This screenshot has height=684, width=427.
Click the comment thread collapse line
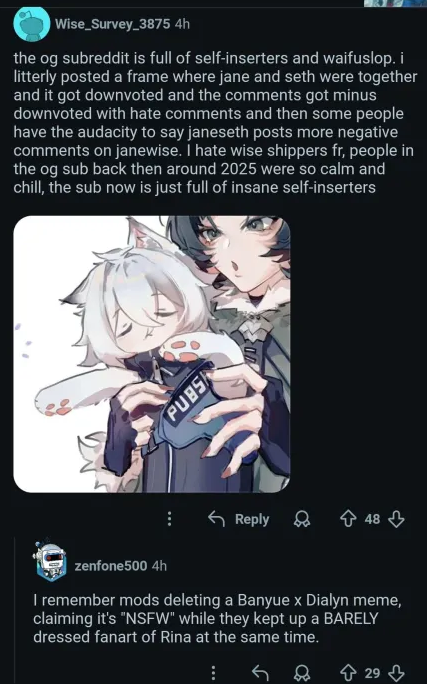coord(15,611)
